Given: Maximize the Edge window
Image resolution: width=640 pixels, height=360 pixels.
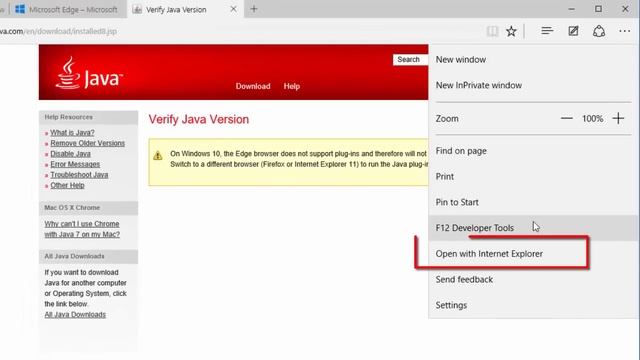Looking at the screenshot, I should 598,9.
